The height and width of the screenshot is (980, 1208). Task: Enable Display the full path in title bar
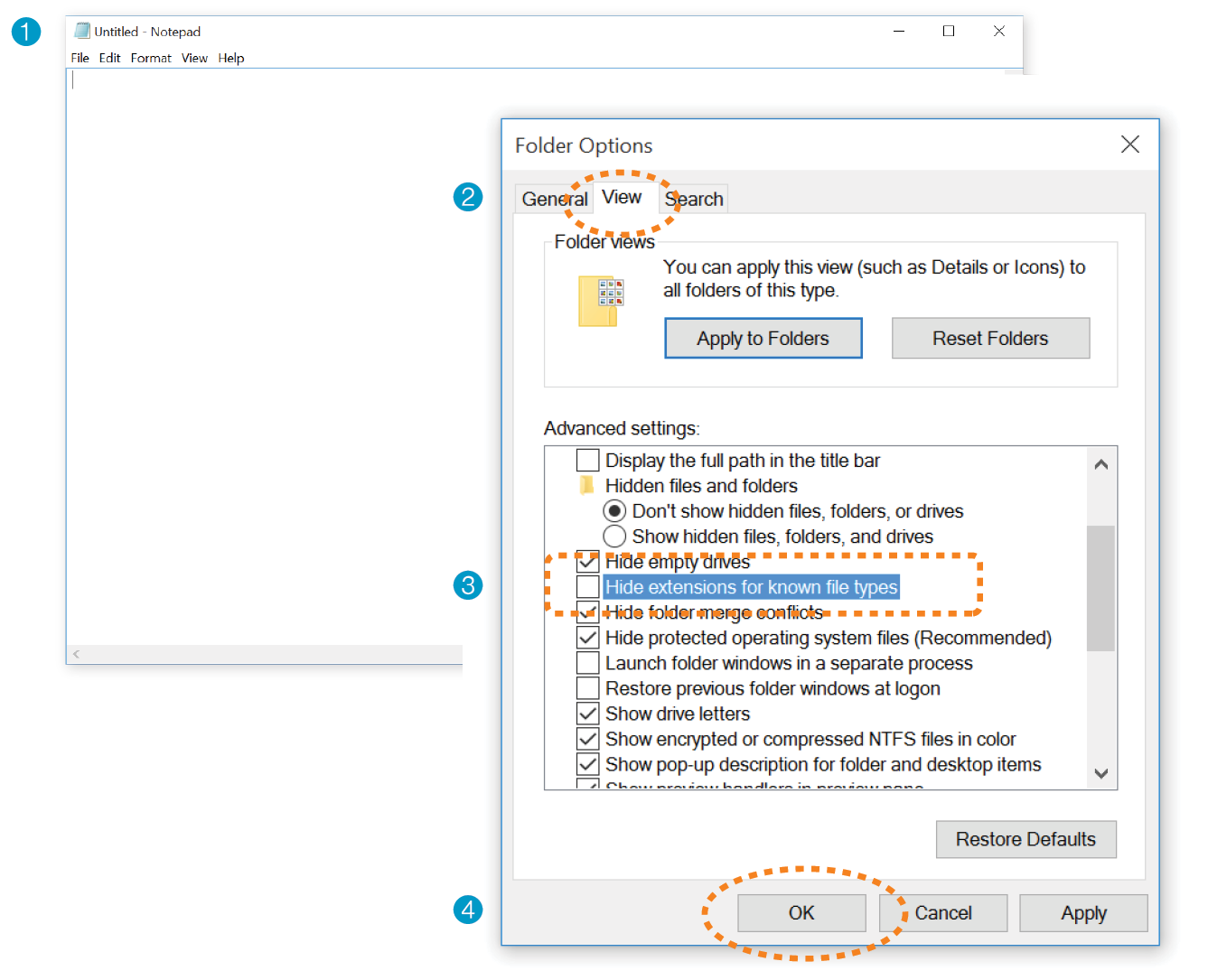click(x=588, y=461)
